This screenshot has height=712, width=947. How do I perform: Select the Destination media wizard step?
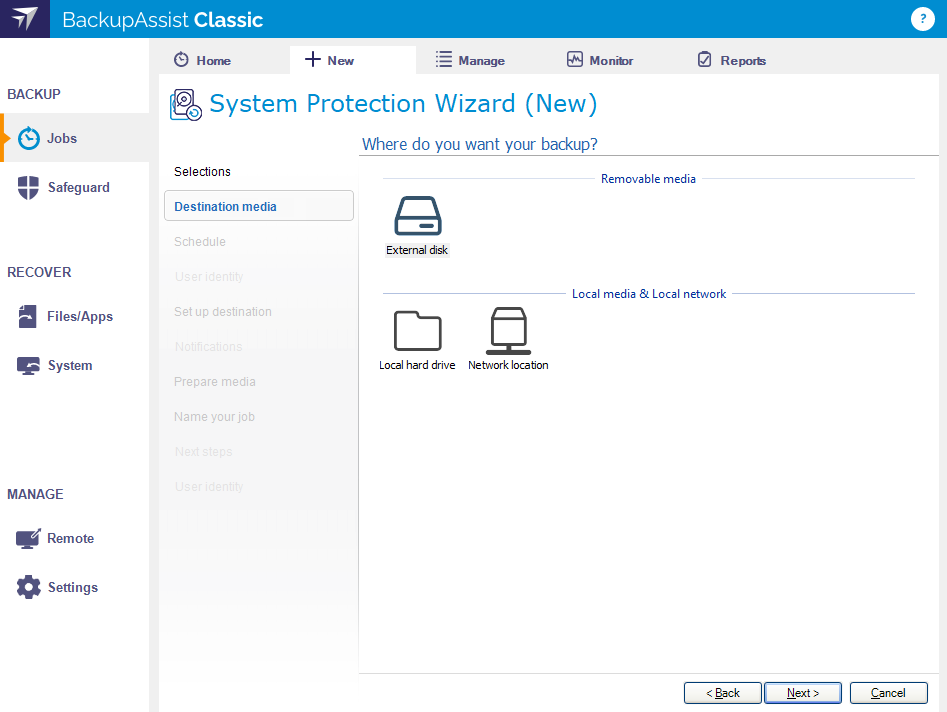[x=258, y=206]
